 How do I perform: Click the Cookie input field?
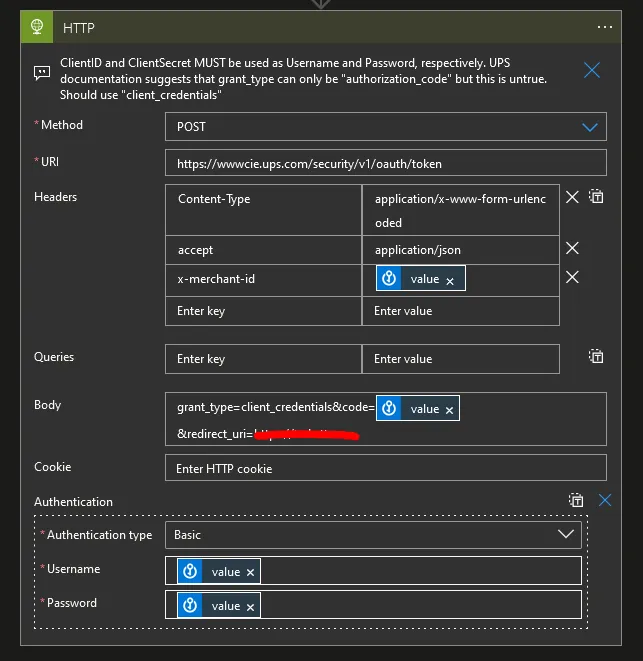click(x=386, y=468)
